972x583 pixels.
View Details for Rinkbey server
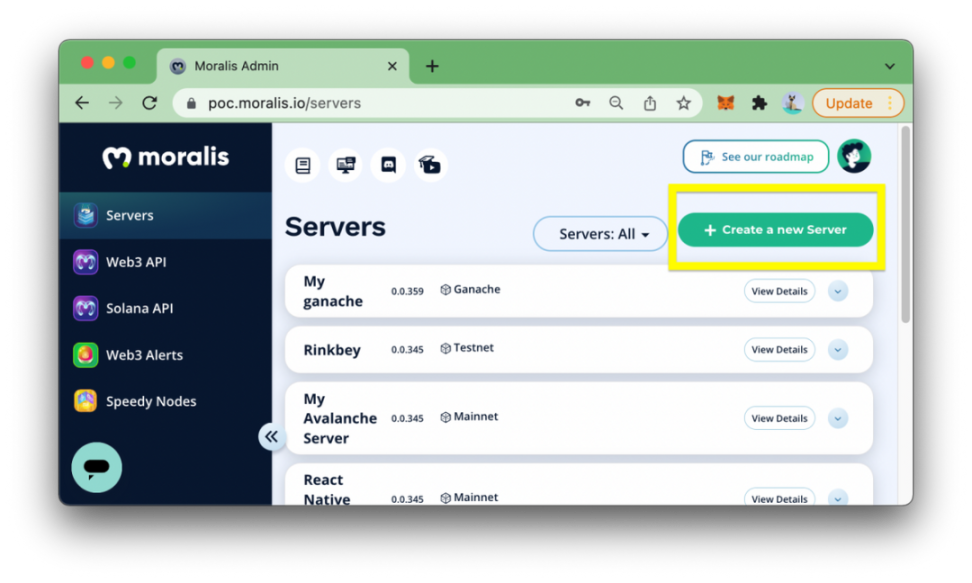click(779, 350)
